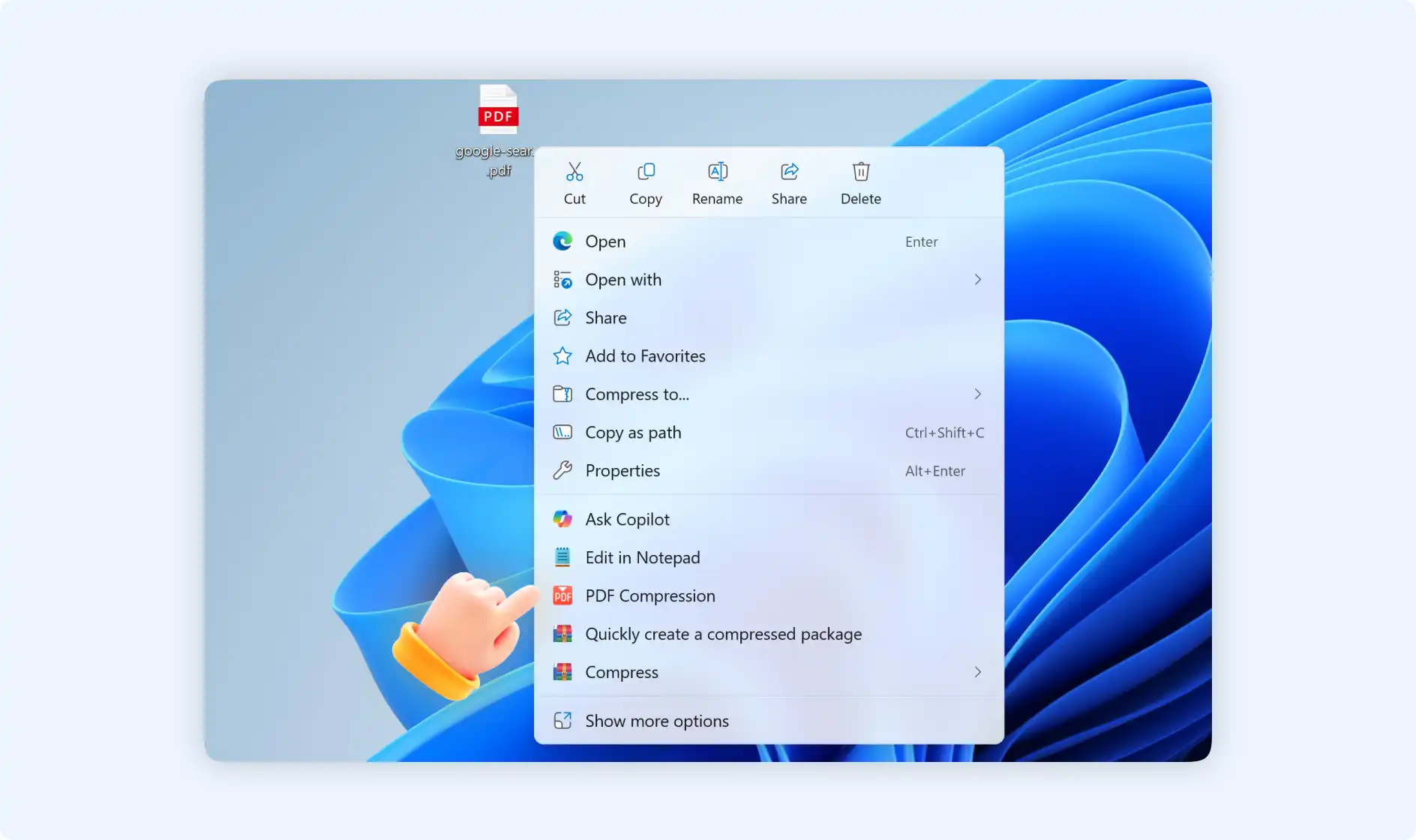The height and width of the screenshot is (840, 1416).
Task: Click the red PDF Compression icon
Action: [x=562, y=595]
